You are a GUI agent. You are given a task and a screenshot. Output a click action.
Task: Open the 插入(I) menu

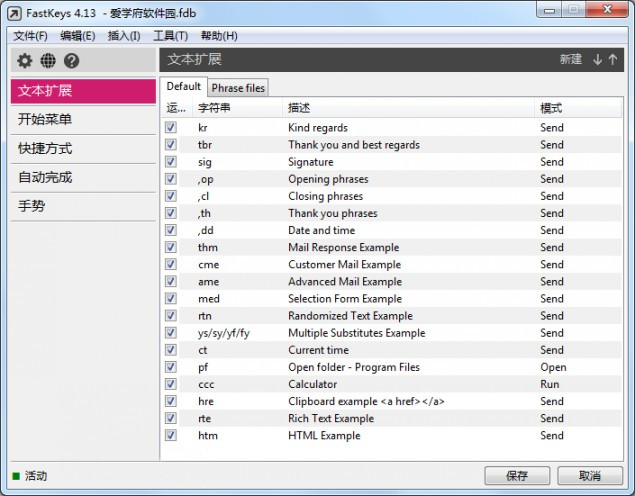(124, 36)
